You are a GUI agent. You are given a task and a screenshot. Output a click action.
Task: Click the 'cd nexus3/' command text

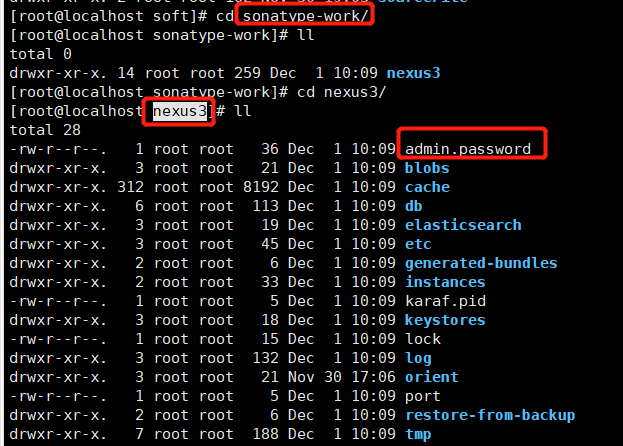[x=341, y=92]
